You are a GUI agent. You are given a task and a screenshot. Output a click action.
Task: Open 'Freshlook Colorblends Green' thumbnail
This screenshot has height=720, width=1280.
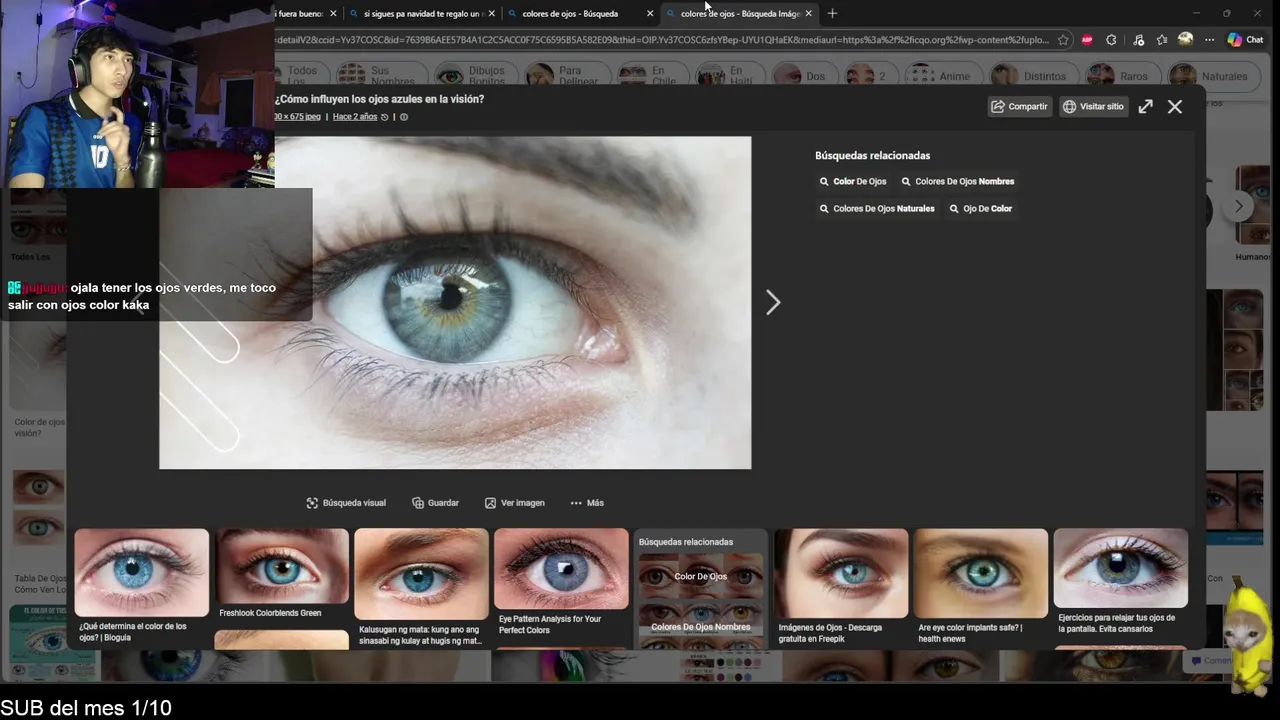[x=282, y=566]
